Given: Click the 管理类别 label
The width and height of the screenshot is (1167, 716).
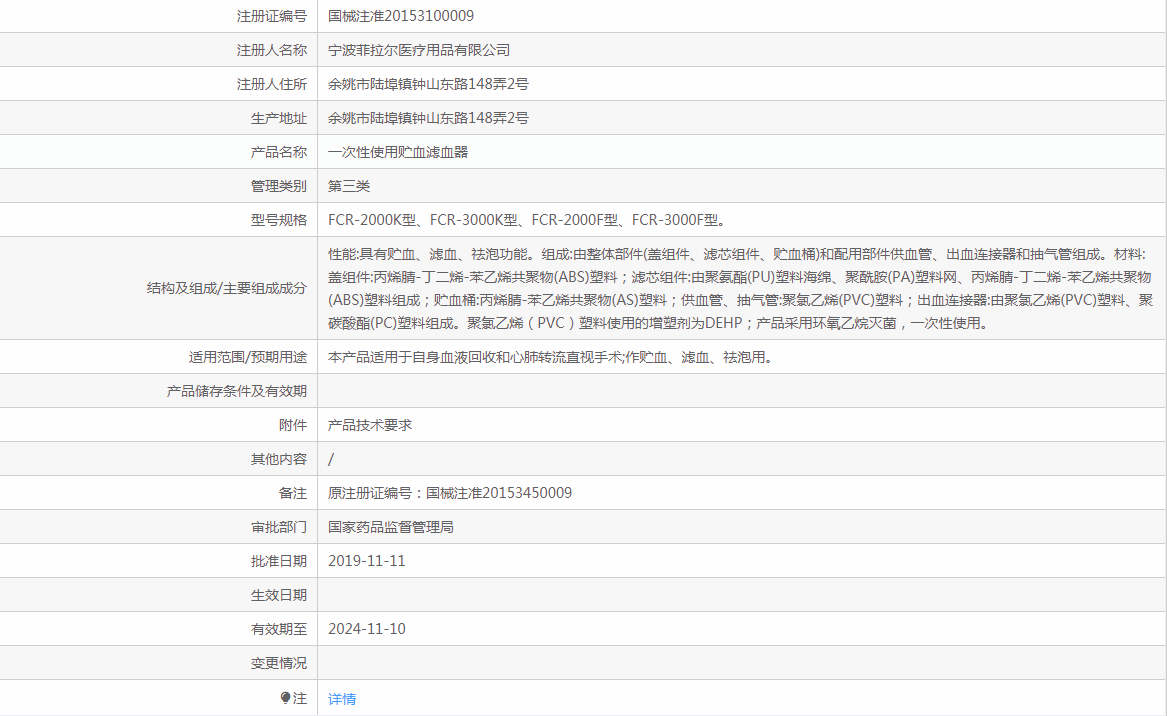Looking at the screenshot, I should [278, 186].
